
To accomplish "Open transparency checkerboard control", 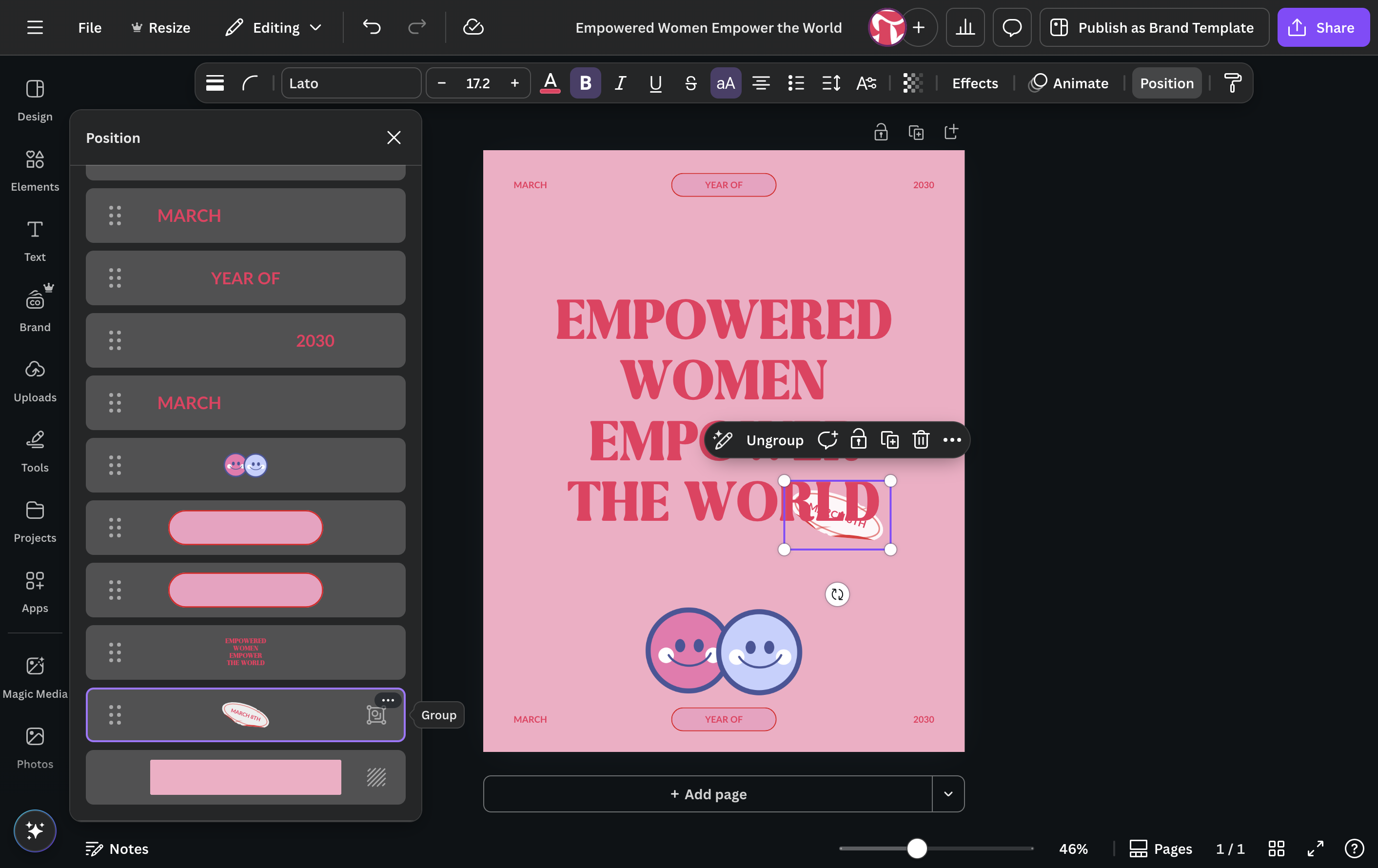I will pyautogui.click(x=913, y=83).
